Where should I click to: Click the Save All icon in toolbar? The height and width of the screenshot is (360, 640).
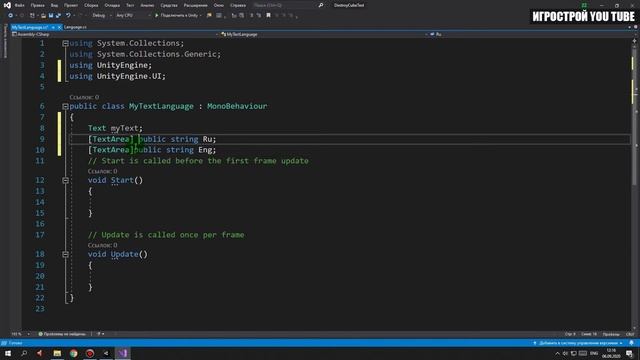pos(58,16)
